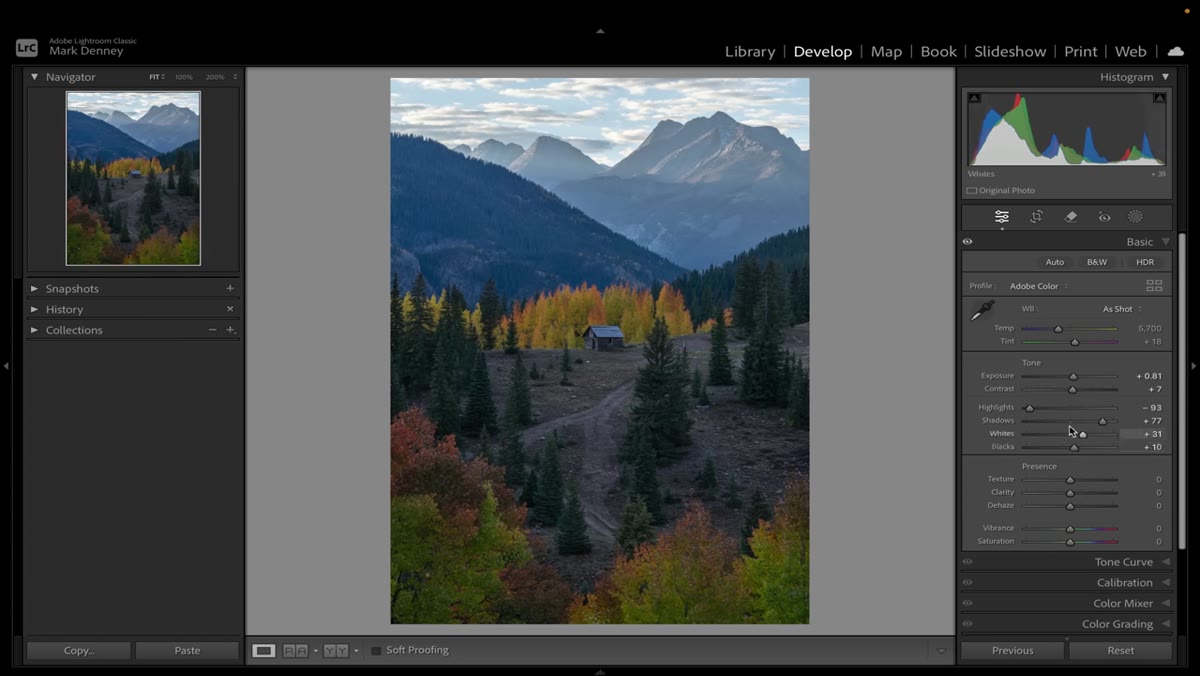Select the Red Eye correction tool
This screenshot has height=676, width=1200.
[x=1104, y=217]
